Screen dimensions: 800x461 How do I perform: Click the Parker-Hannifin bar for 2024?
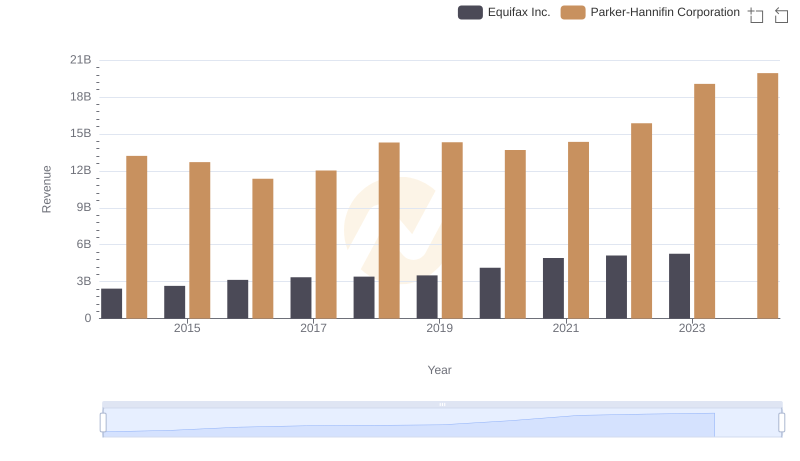pyautogui.click(x=767, y=196)
